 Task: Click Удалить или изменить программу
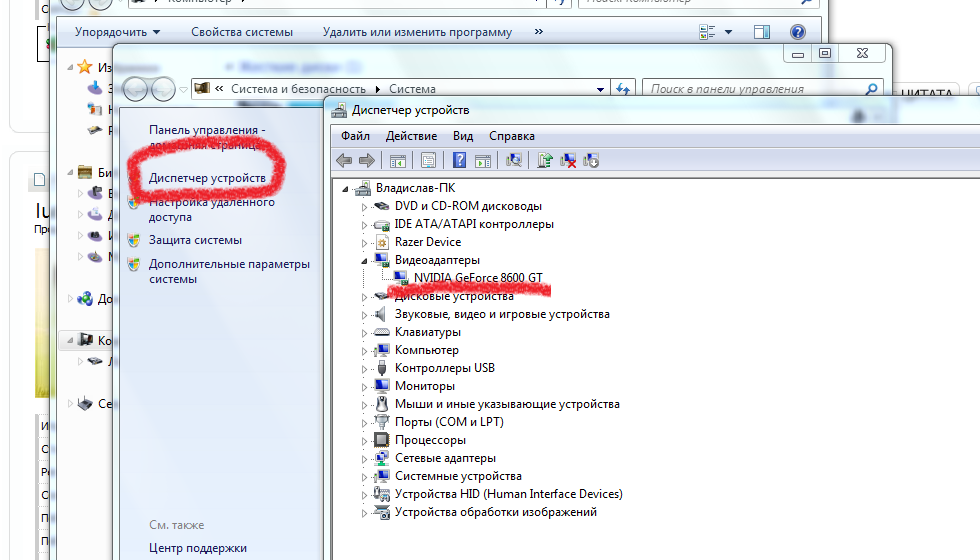(x=418, y=32)
